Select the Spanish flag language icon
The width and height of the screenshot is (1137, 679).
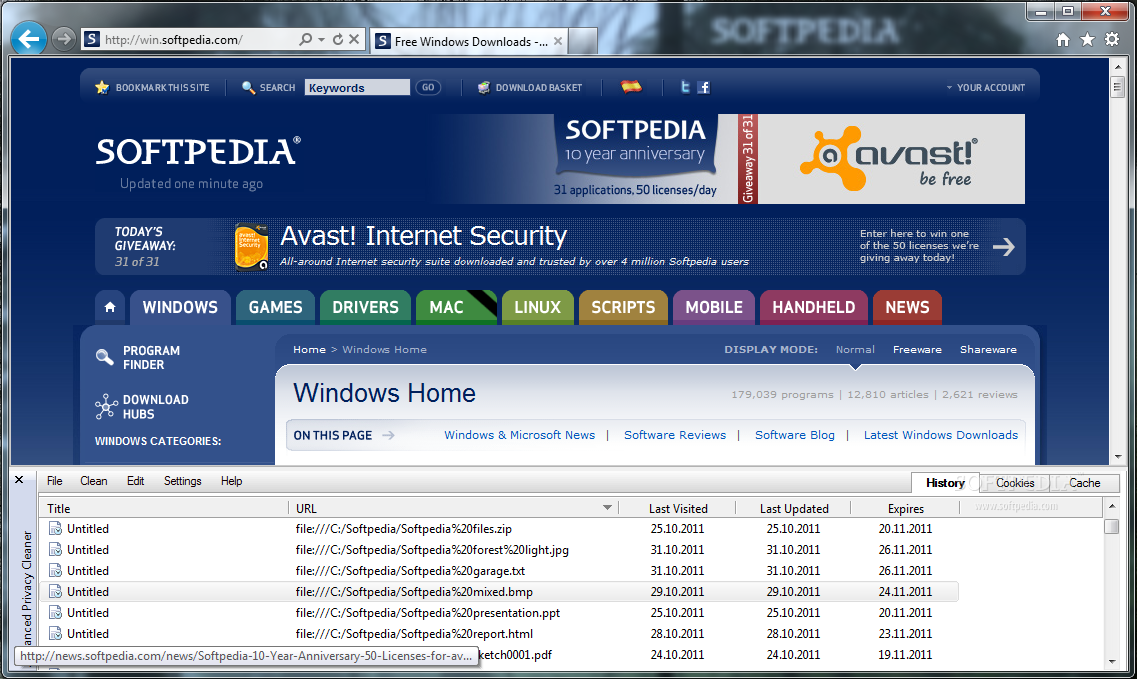click(x=632, y=86)
